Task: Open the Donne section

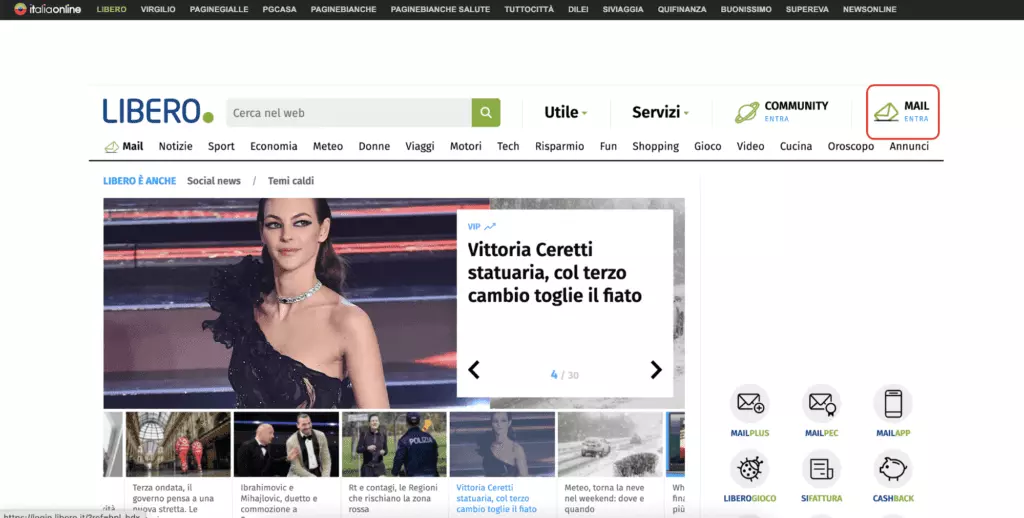Action: 374,146
